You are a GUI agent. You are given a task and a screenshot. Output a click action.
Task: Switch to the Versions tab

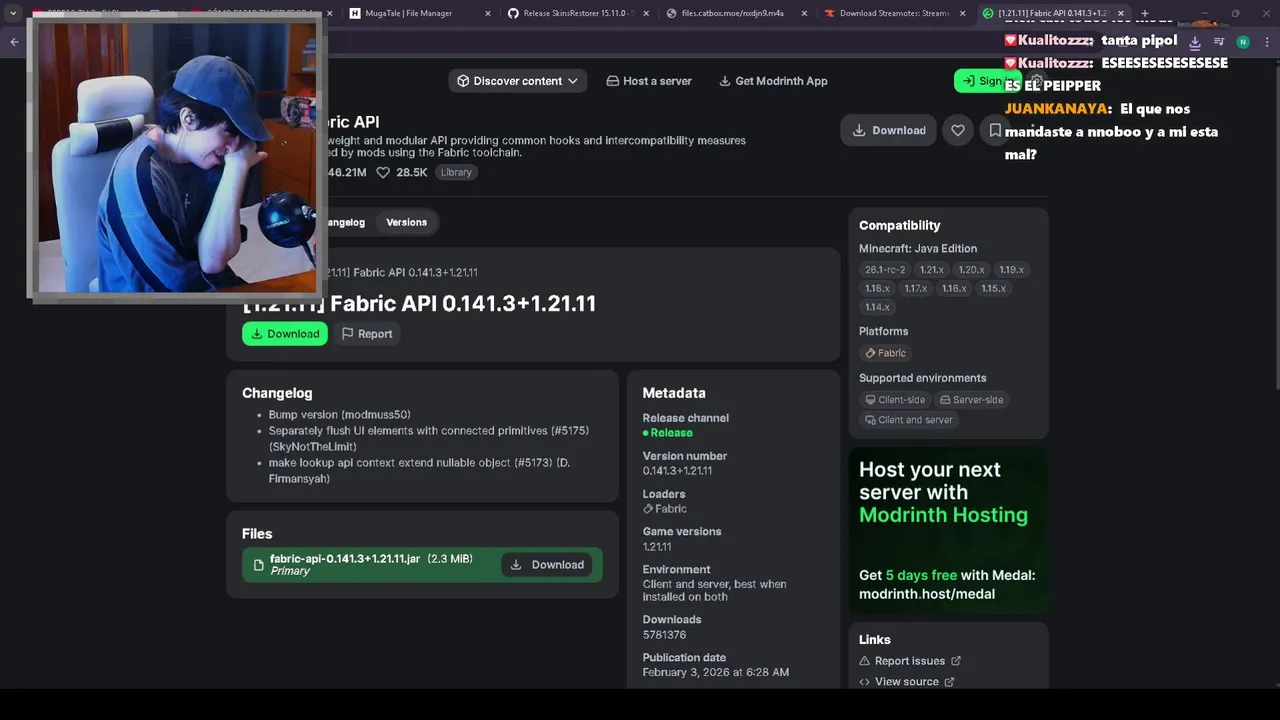point(406,222)
